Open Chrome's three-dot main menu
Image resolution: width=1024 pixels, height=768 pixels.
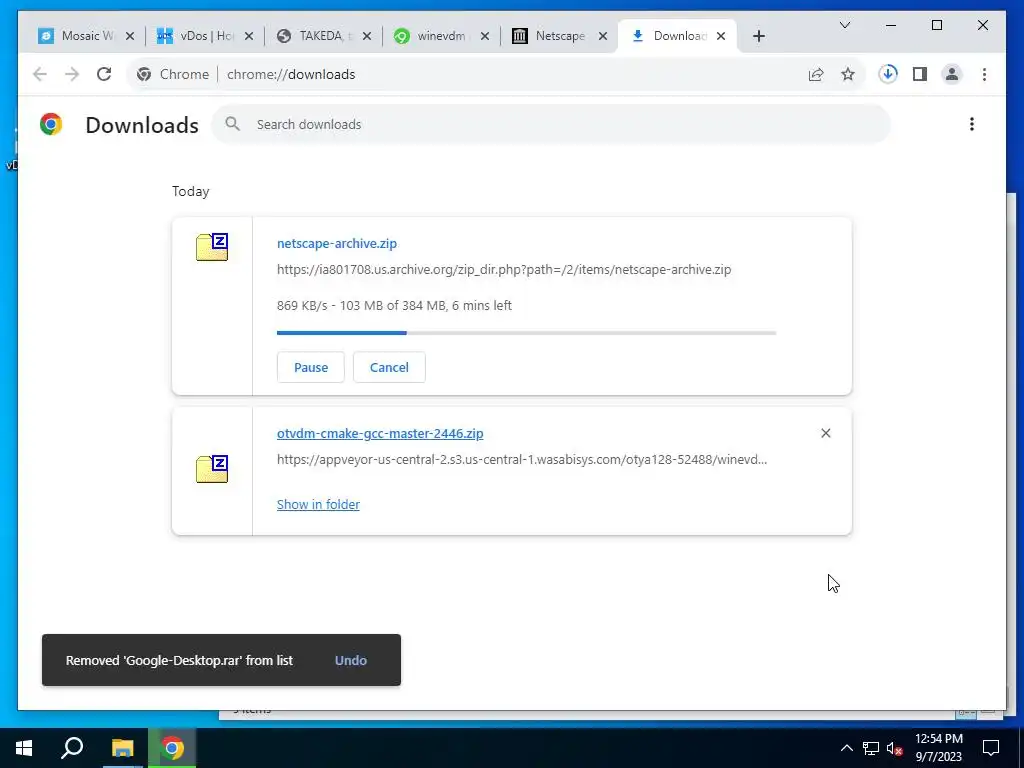click(x=984, y=74)
